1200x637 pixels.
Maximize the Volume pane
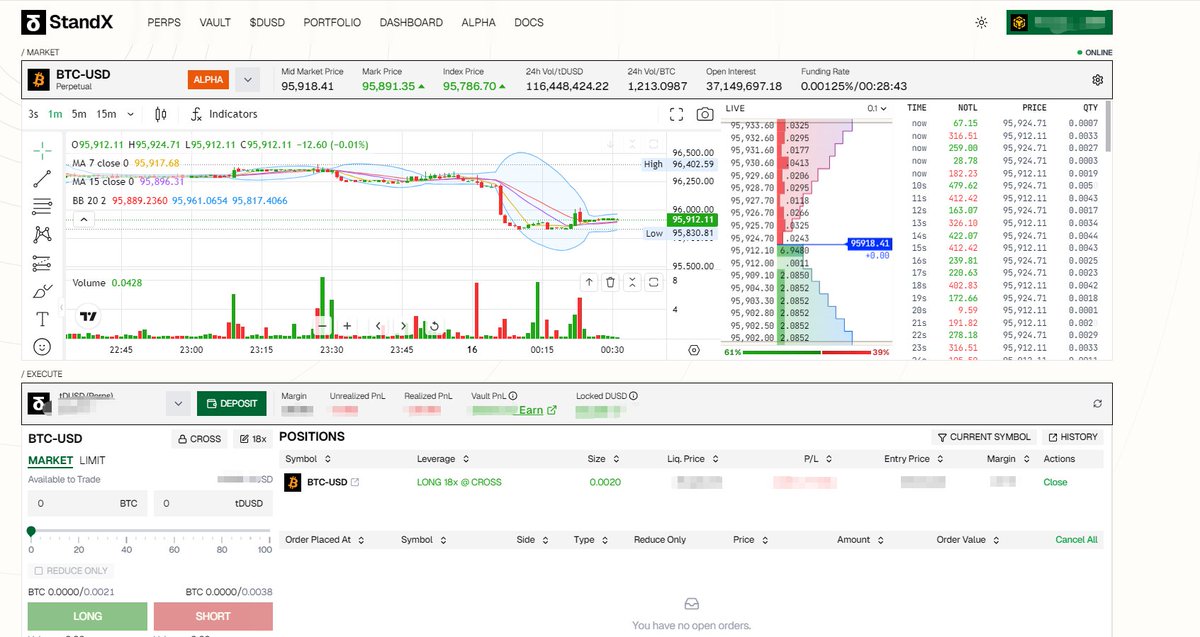(x=653, y=283)
